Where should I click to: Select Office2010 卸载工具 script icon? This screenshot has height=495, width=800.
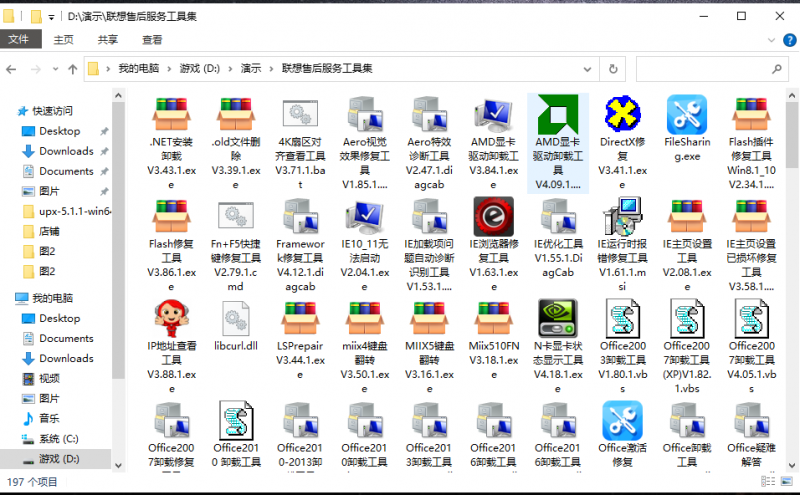(236, 420)
